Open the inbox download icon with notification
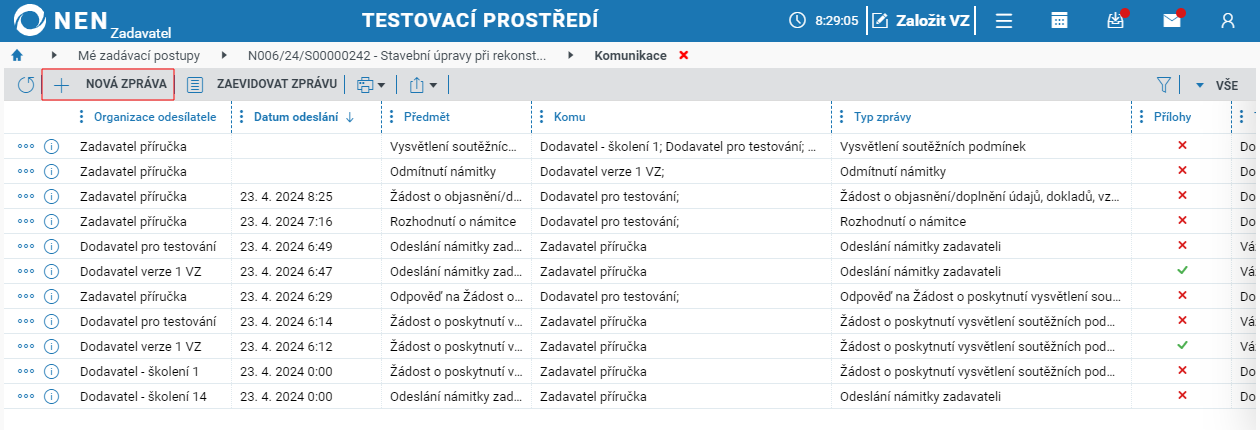This screenshot has height=430, width=1260. 1116,21
